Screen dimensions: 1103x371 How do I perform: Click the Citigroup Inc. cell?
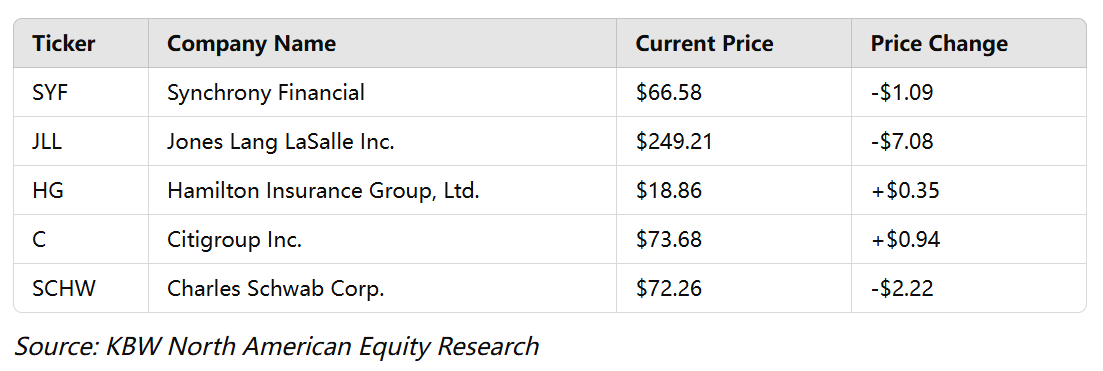click(383, 239)
